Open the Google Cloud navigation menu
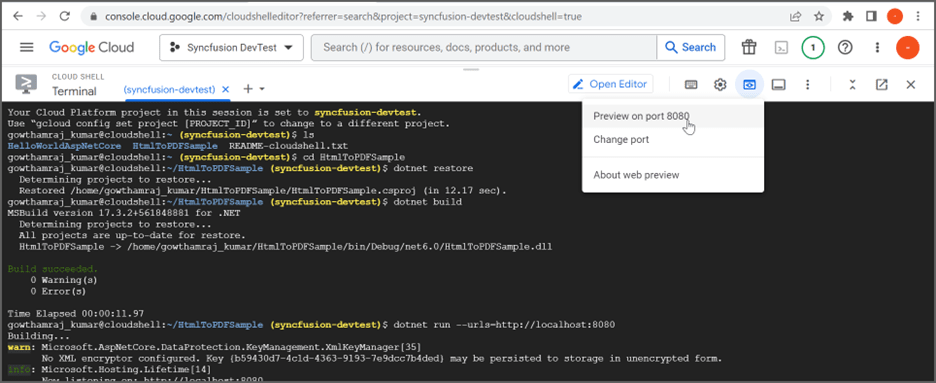This screenshot has height=383, width=936. (27, 47)
